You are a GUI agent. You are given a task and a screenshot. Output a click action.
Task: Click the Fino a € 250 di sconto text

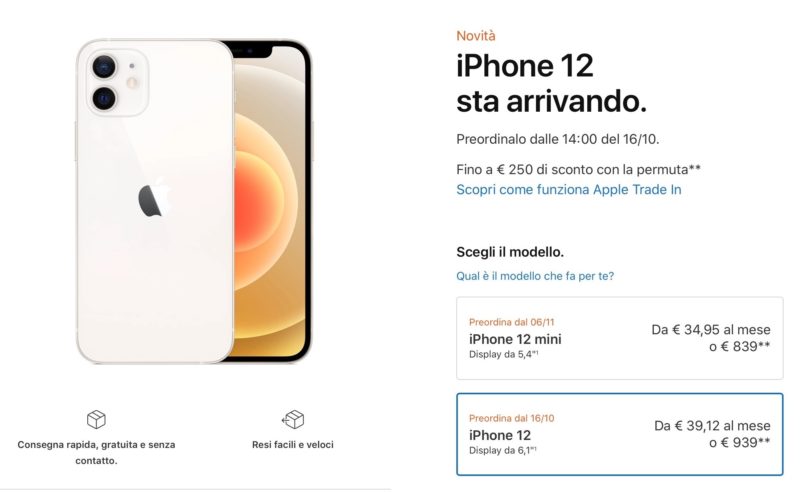579,169
